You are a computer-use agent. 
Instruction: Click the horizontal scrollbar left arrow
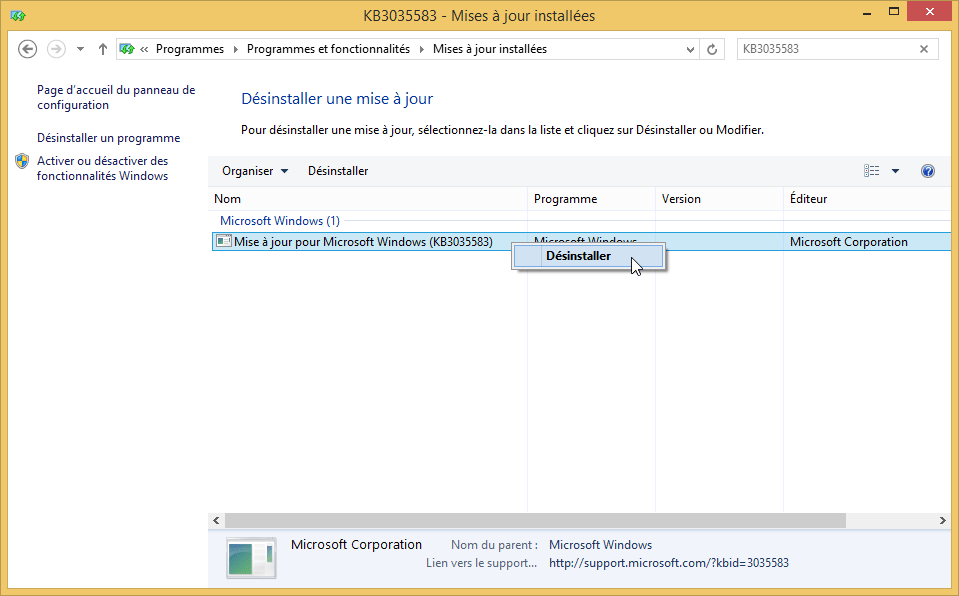pos(216,521)
